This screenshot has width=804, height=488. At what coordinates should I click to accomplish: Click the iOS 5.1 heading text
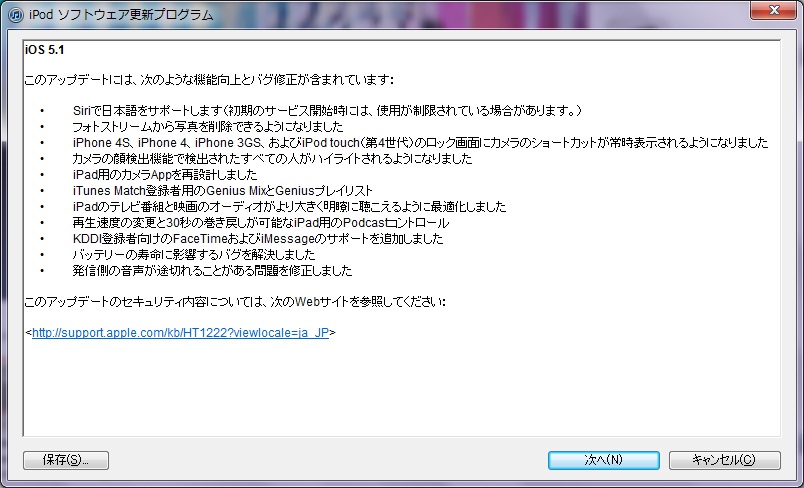pyautogui.click(x=45, y=50)
